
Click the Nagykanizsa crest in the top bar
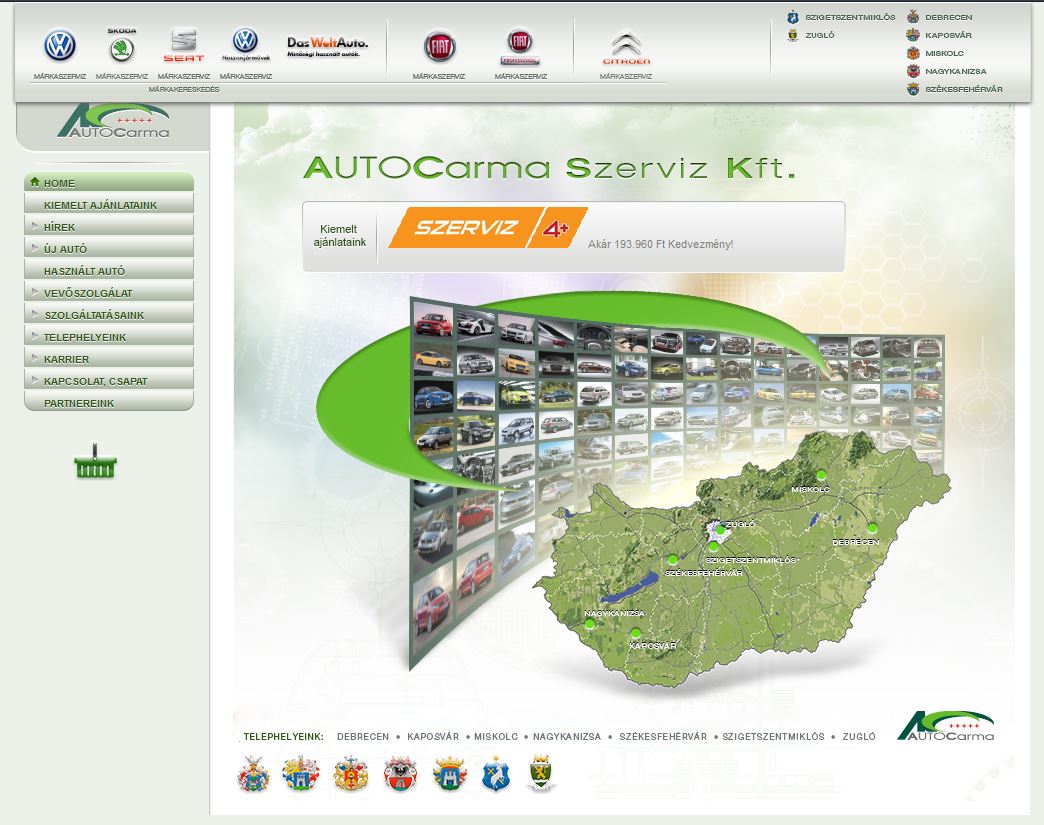[x=913, y=71]
